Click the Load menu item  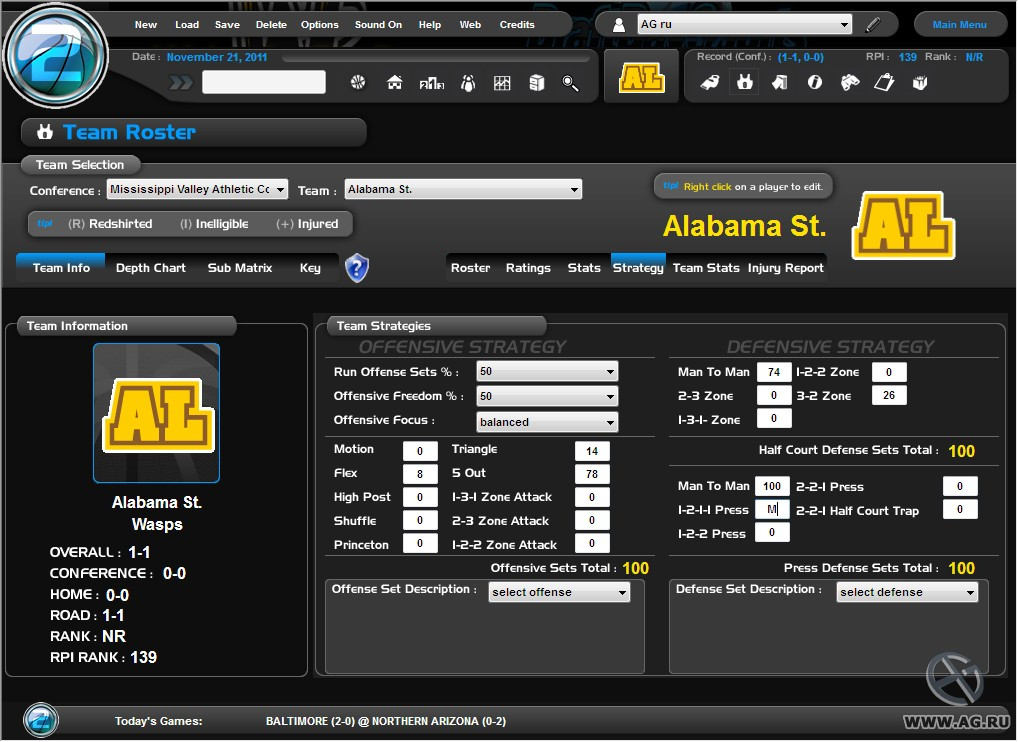tap(187, 25)
